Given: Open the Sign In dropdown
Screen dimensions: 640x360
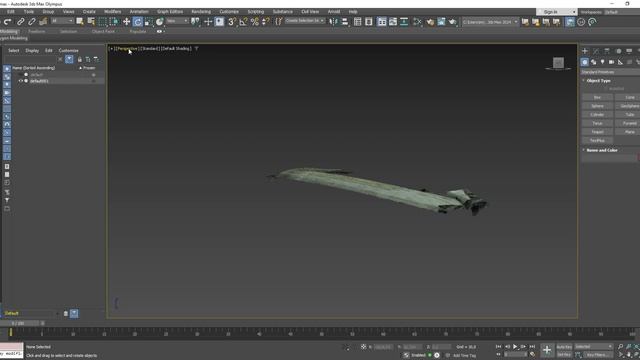Looking at the screenshot, I should 556,12.
